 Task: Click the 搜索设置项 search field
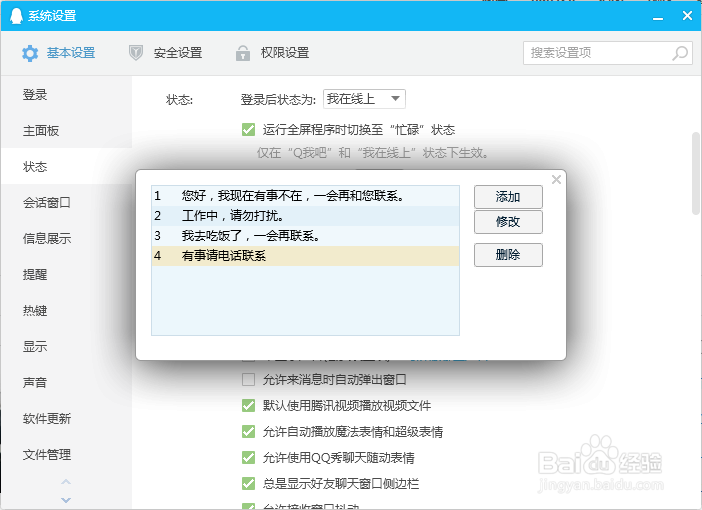(608, 53)
